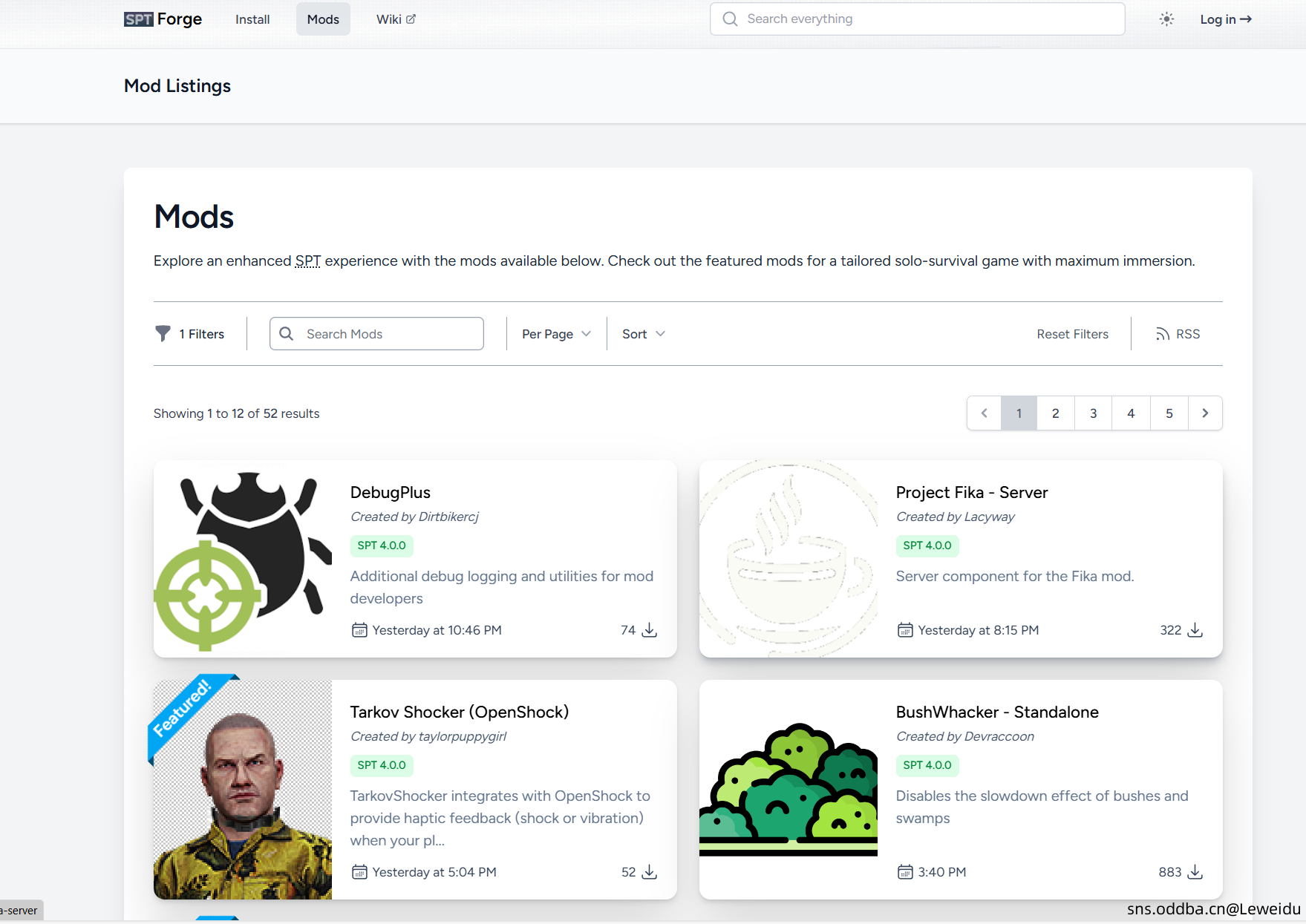This screenshot has height=924, width=1306.
Task: Click the RSS feed icon
Action: tap(1163, 335)
